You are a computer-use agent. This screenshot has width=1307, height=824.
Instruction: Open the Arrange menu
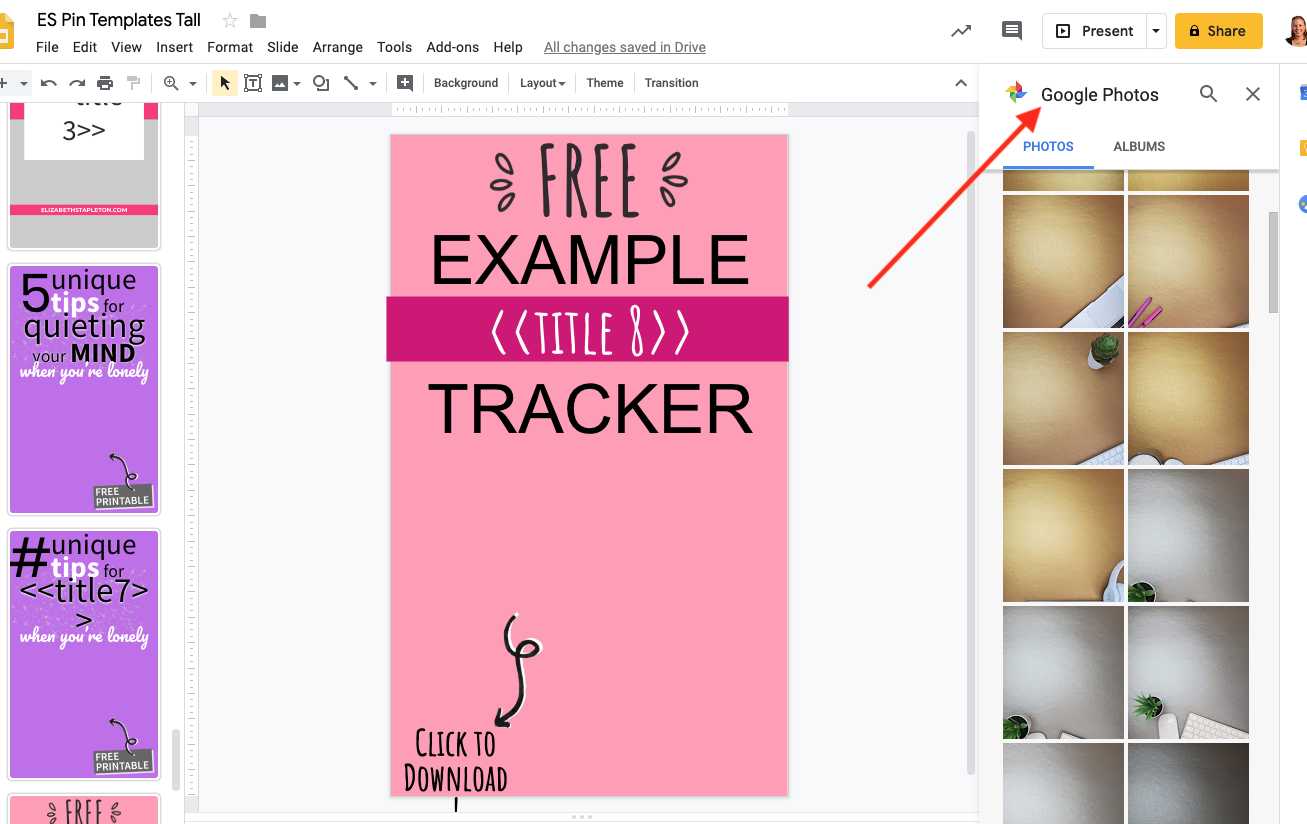(338, 47)
